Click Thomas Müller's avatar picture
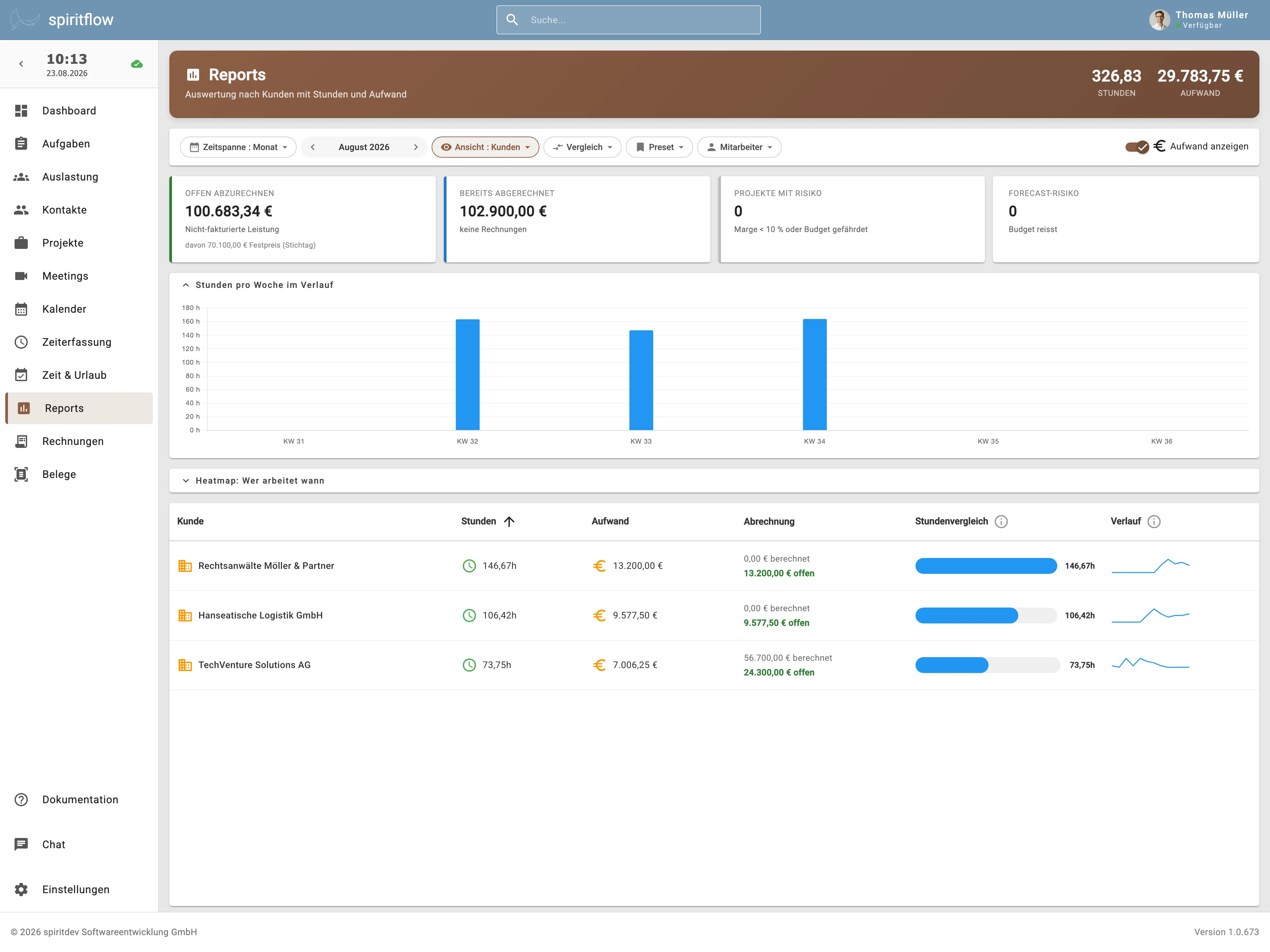 (x=1159, y=20)
